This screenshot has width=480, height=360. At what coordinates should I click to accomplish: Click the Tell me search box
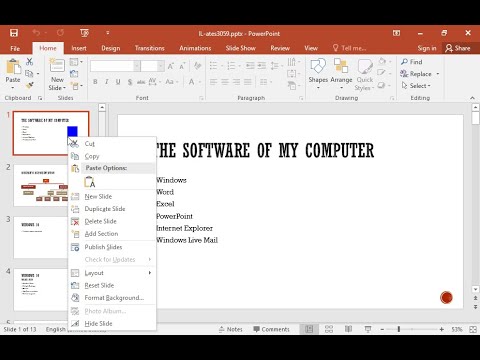(x=349, y=48)
